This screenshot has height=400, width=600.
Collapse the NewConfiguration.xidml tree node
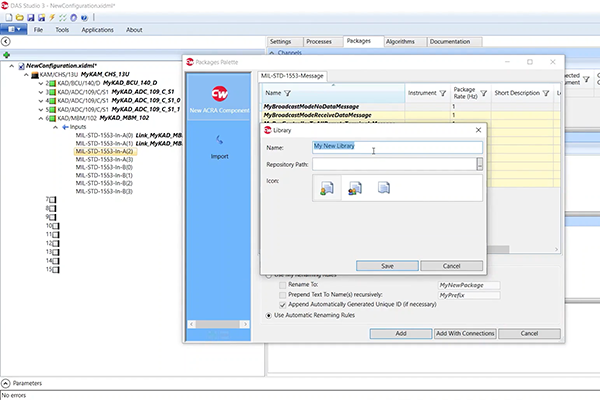pyautogui.click(x=12, y=66)
